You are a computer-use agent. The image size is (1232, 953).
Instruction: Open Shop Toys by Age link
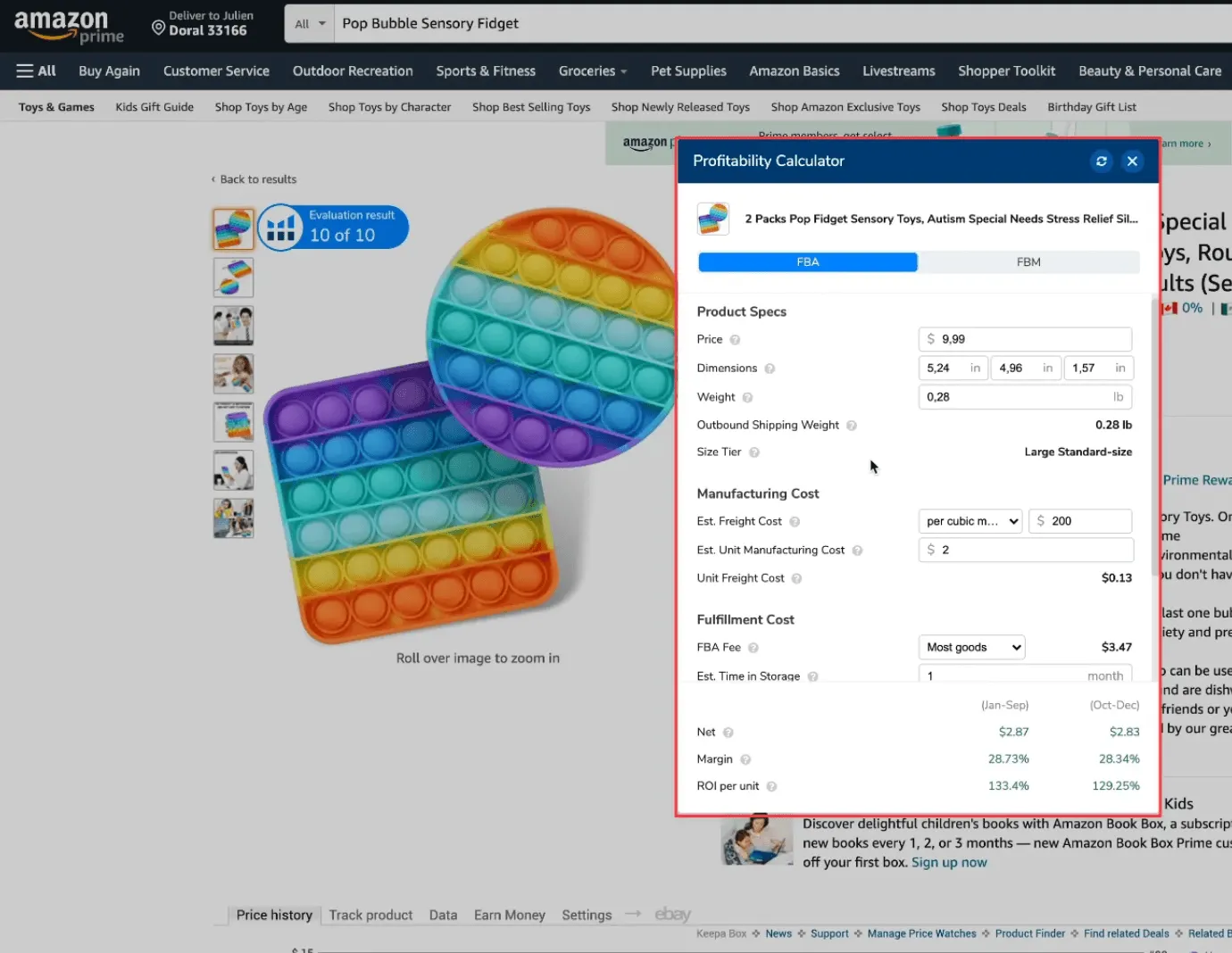coord(261,107)
